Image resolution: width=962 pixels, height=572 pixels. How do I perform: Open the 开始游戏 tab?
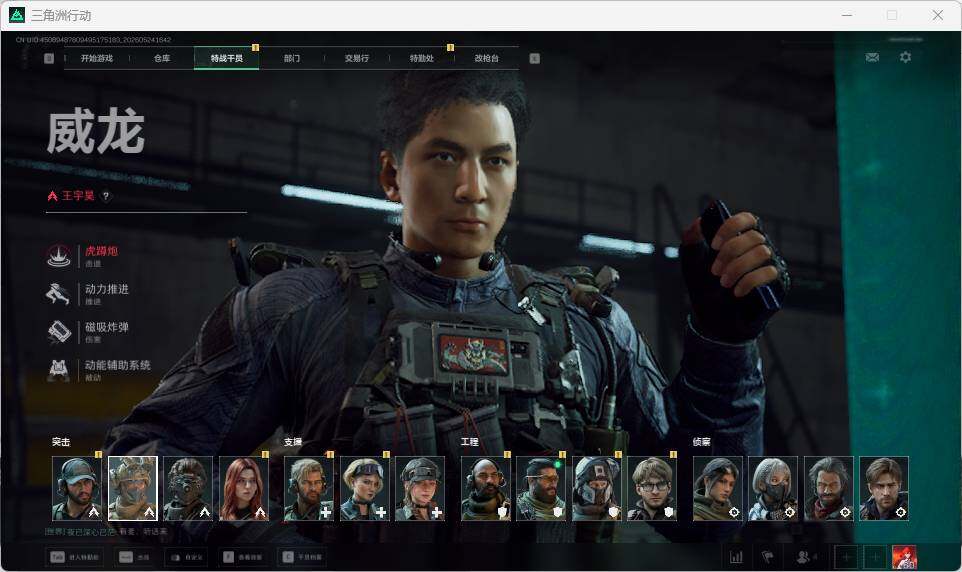click(x=97, y=58)
